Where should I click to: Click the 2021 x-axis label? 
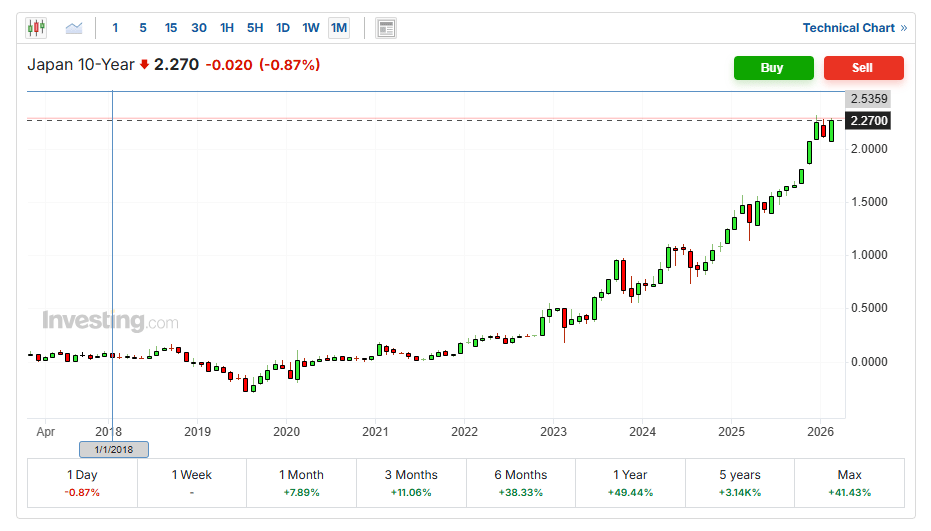pos(375,432)
